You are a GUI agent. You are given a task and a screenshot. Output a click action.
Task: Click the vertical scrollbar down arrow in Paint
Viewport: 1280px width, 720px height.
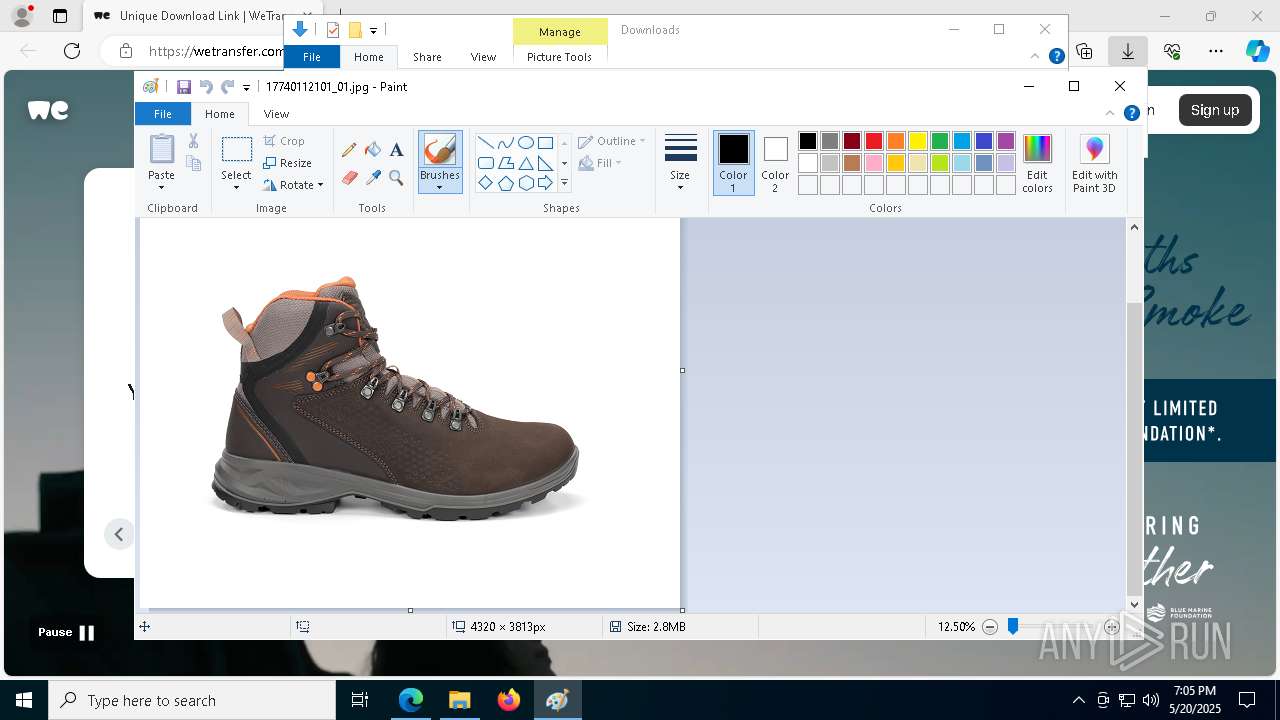pos(1134,604)
